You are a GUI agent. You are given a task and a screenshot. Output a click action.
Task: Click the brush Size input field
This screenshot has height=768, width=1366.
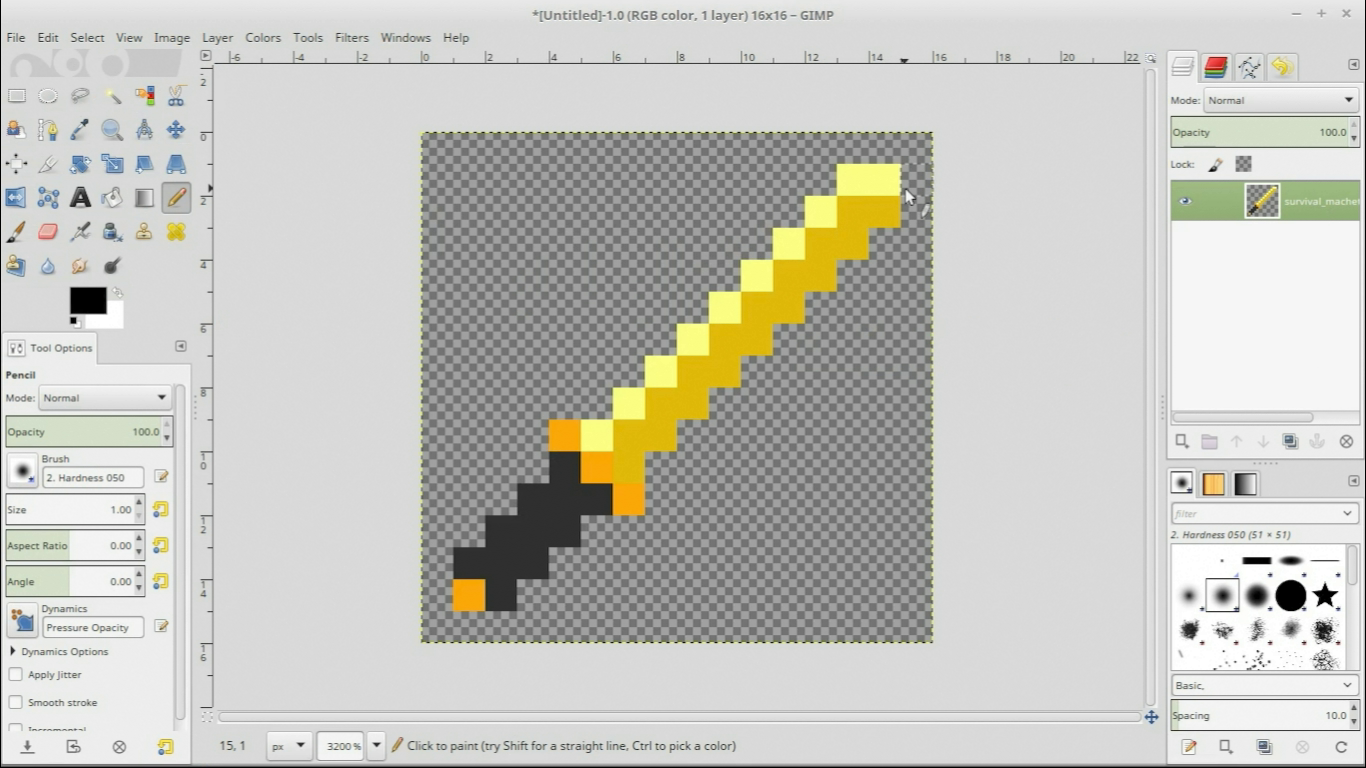click(70, 509)
